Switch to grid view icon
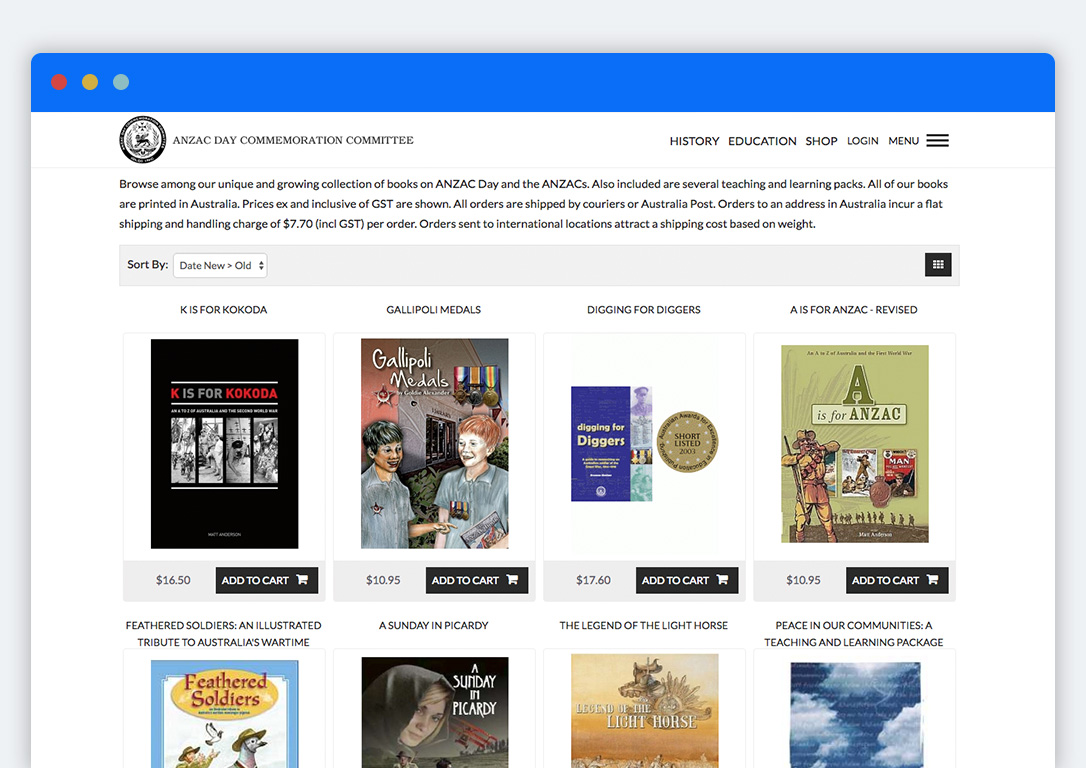This screenshot has width=1086, height=768. [x=938, y=265]
